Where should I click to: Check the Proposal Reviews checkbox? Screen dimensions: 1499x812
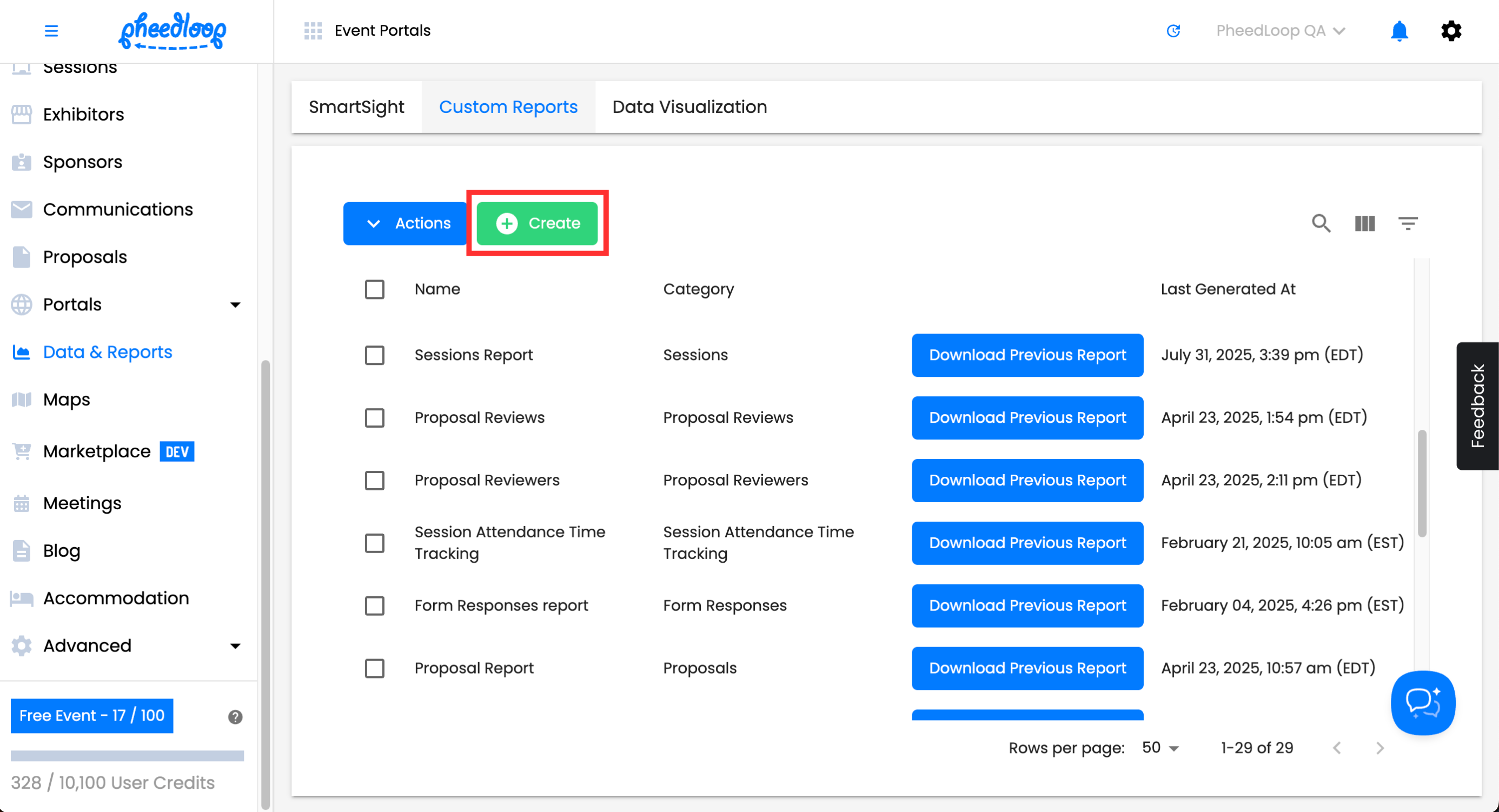tap(374, 418)
